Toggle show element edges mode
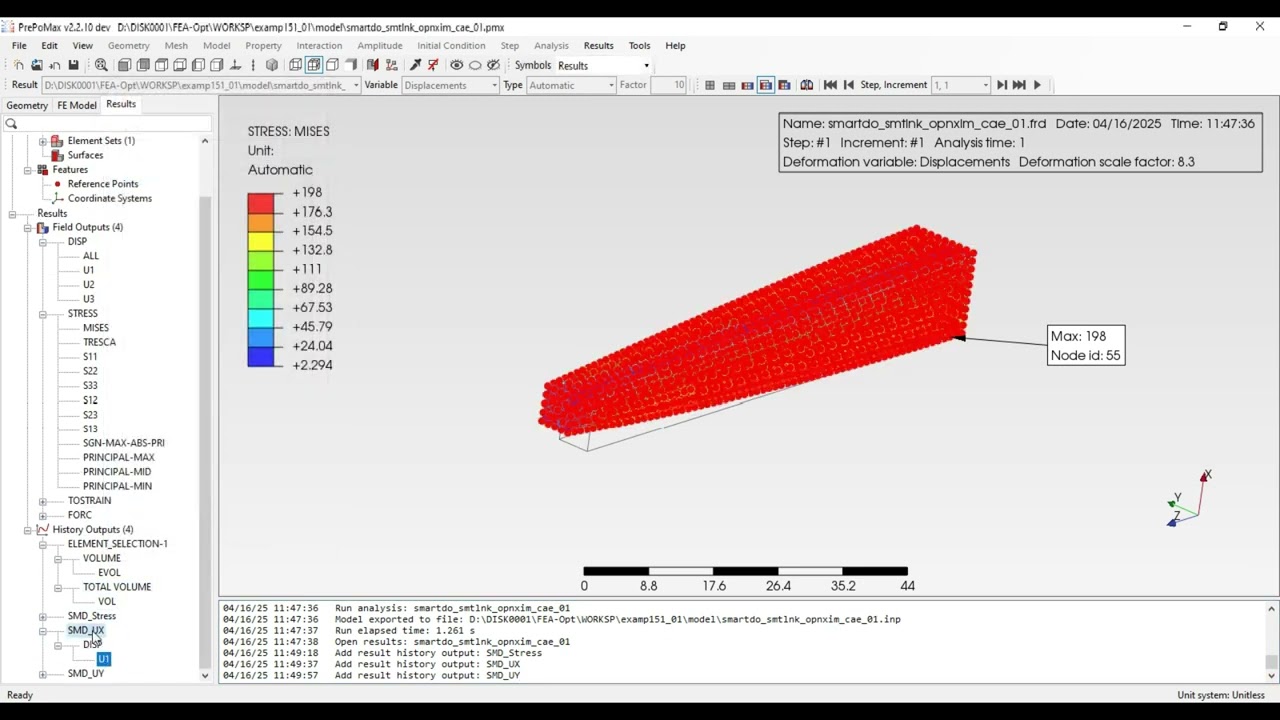Screen dimensions: 1280x720 pos(314,65)
